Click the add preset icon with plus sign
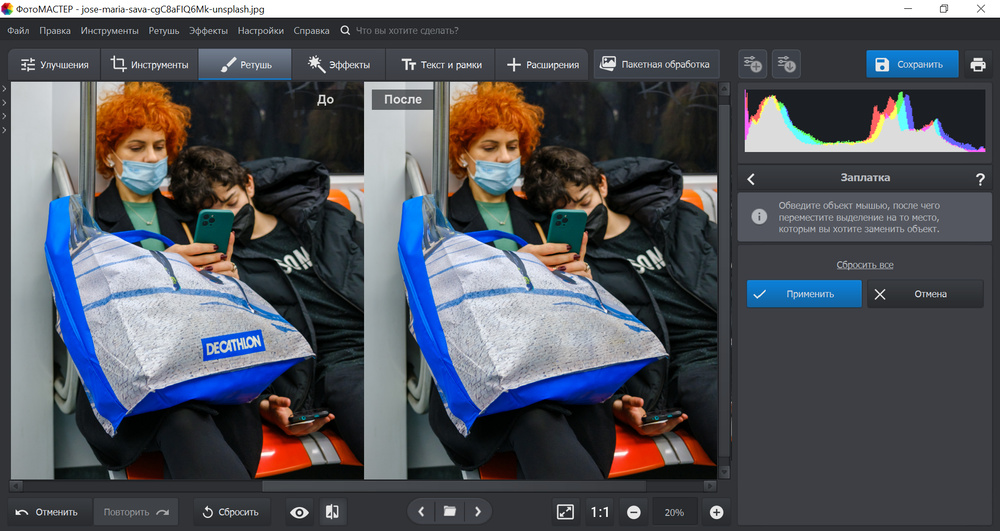This screenshot has width=1000, height=531. (753, 65)
